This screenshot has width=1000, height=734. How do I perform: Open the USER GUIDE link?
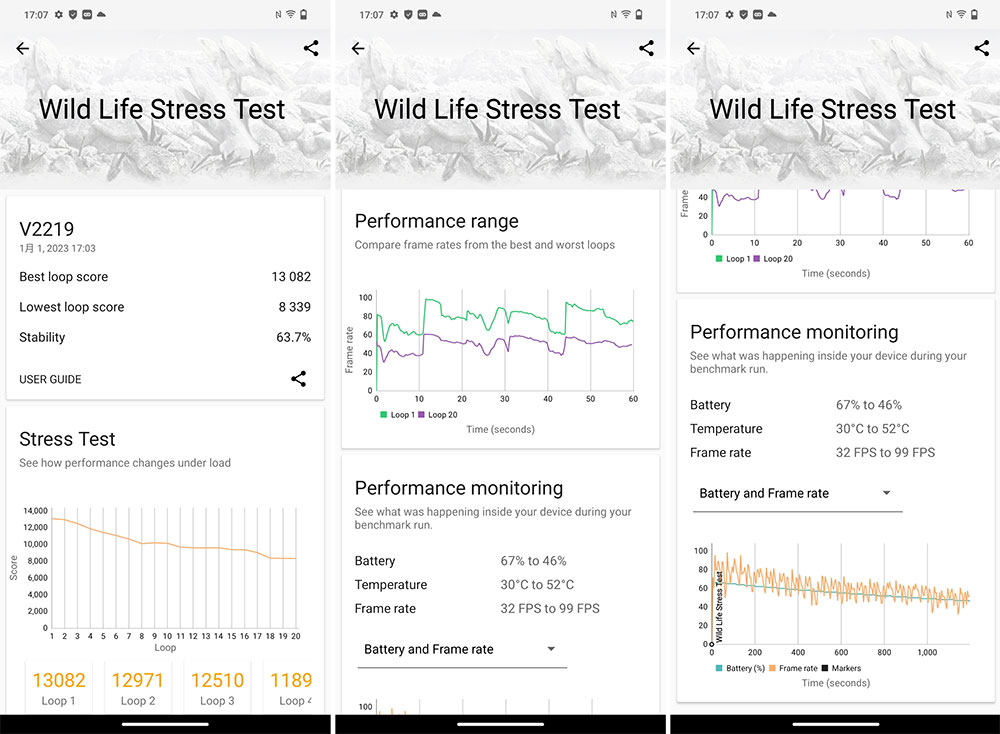[50, 379]
